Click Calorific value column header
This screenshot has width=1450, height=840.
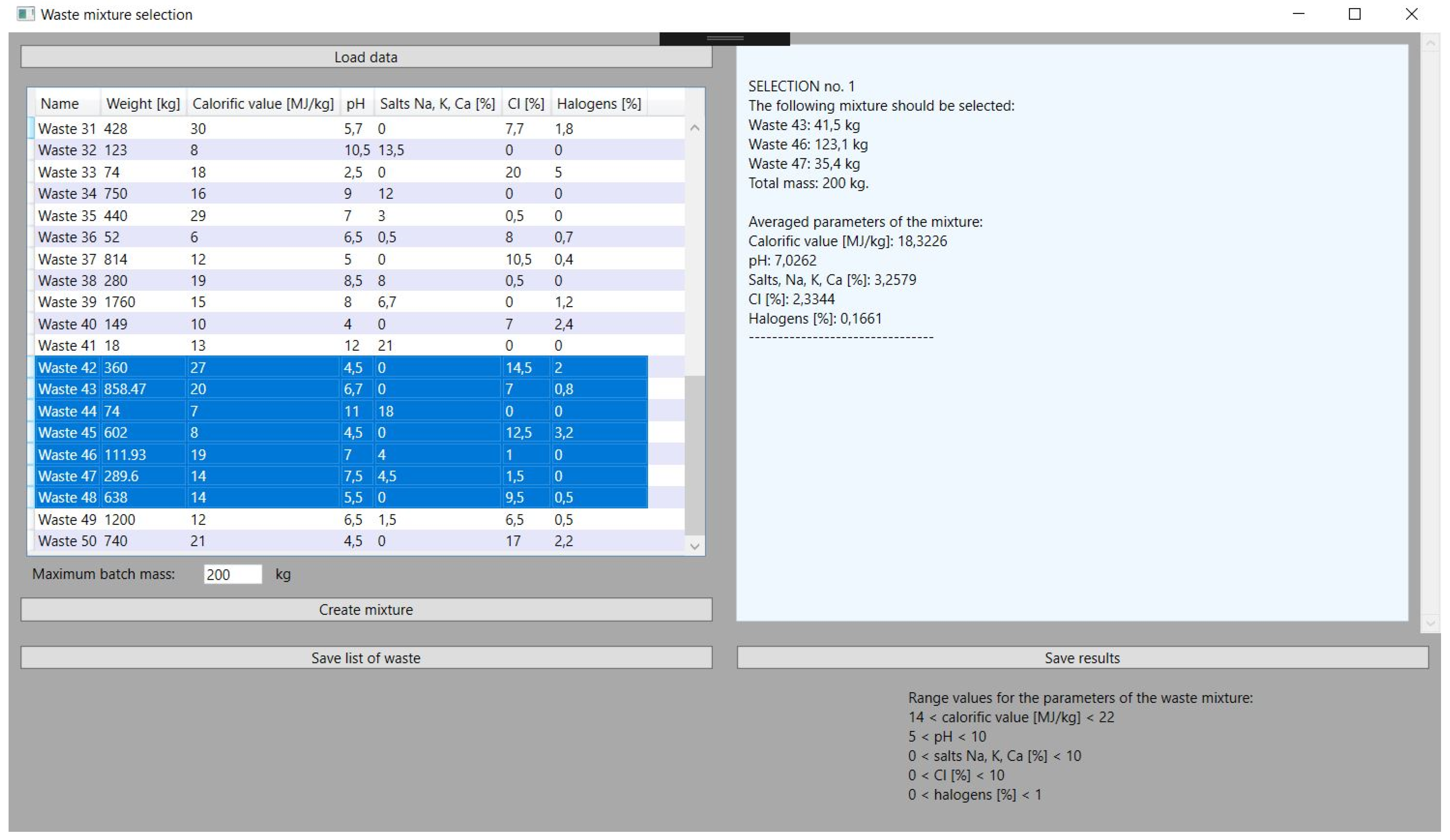pos(263,104)
